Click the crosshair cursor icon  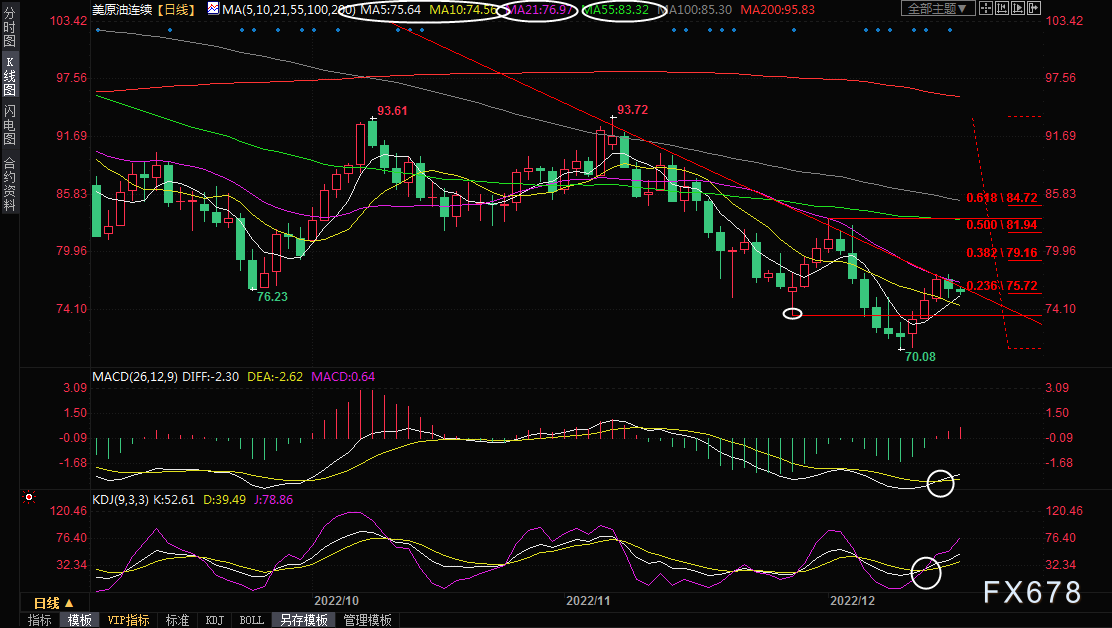tap(986, 9)
